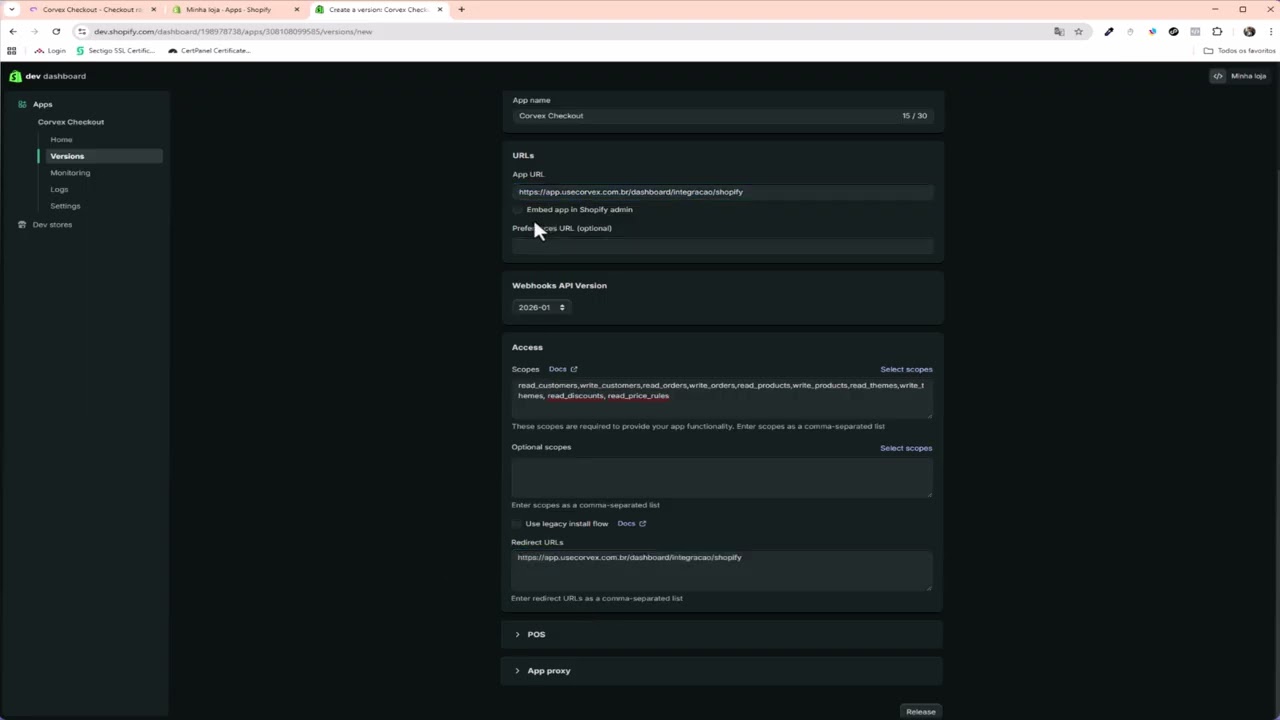
Task: Open Apps in the sidebar
Action: click(42, 104)
